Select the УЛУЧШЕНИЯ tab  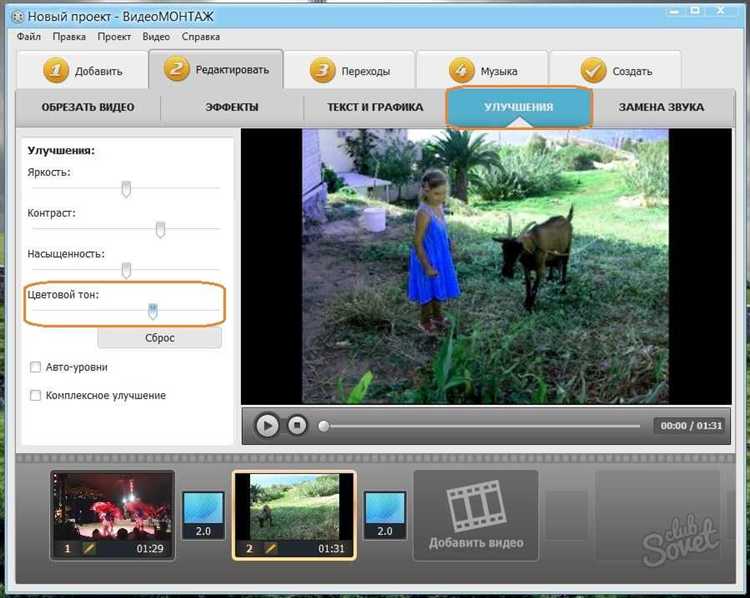519,107
